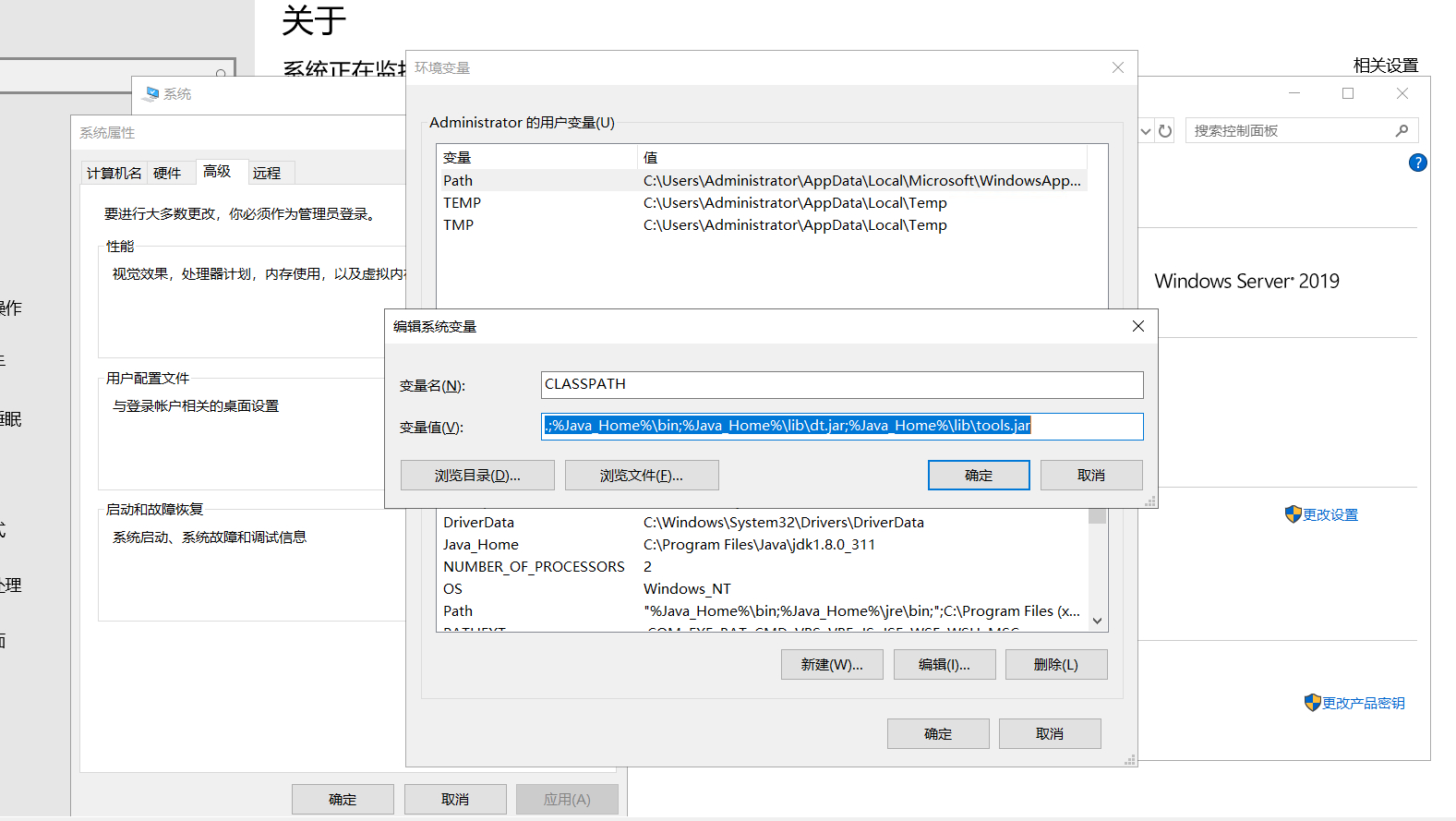Click 确定 in the 系统属性 dialog

(343, 799)
